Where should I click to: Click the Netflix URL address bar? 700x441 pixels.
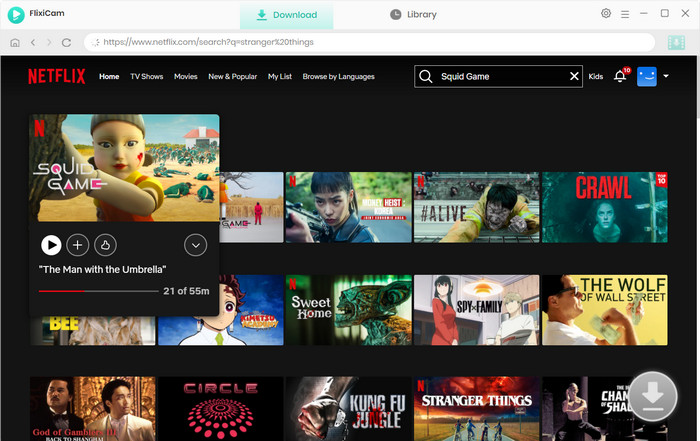369,42
